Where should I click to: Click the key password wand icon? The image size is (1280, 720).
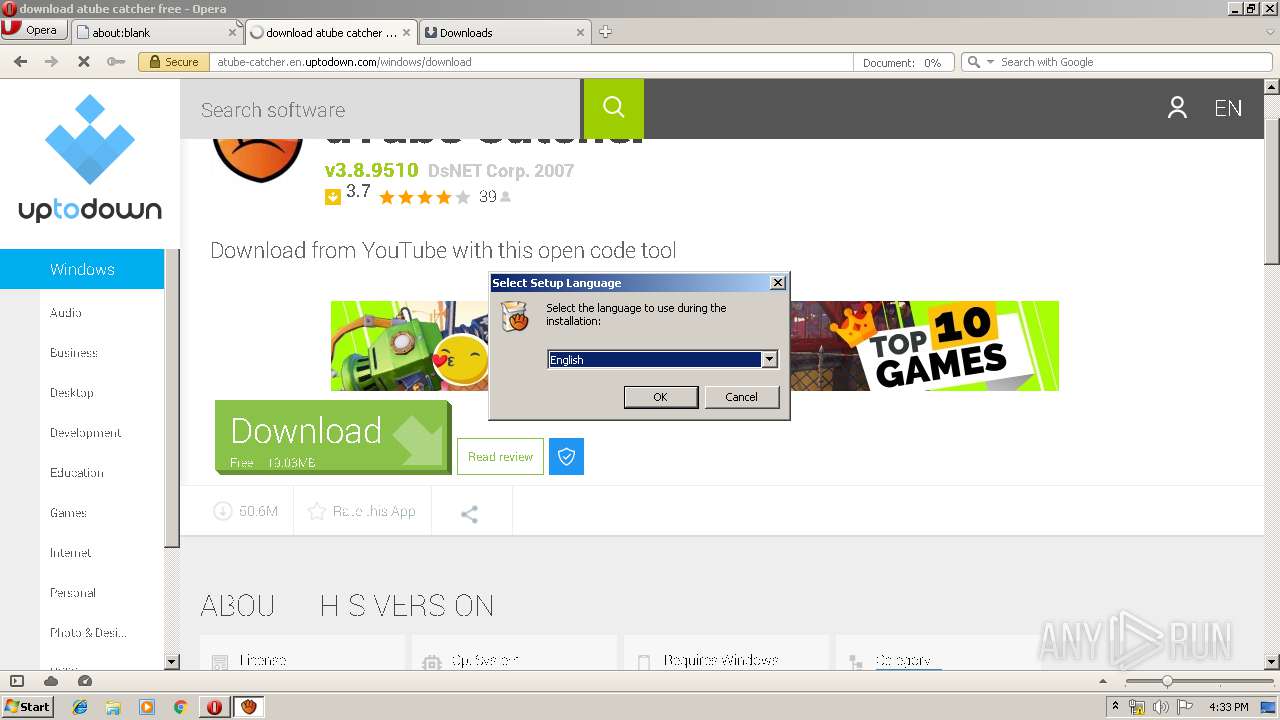tap(116, 61)
